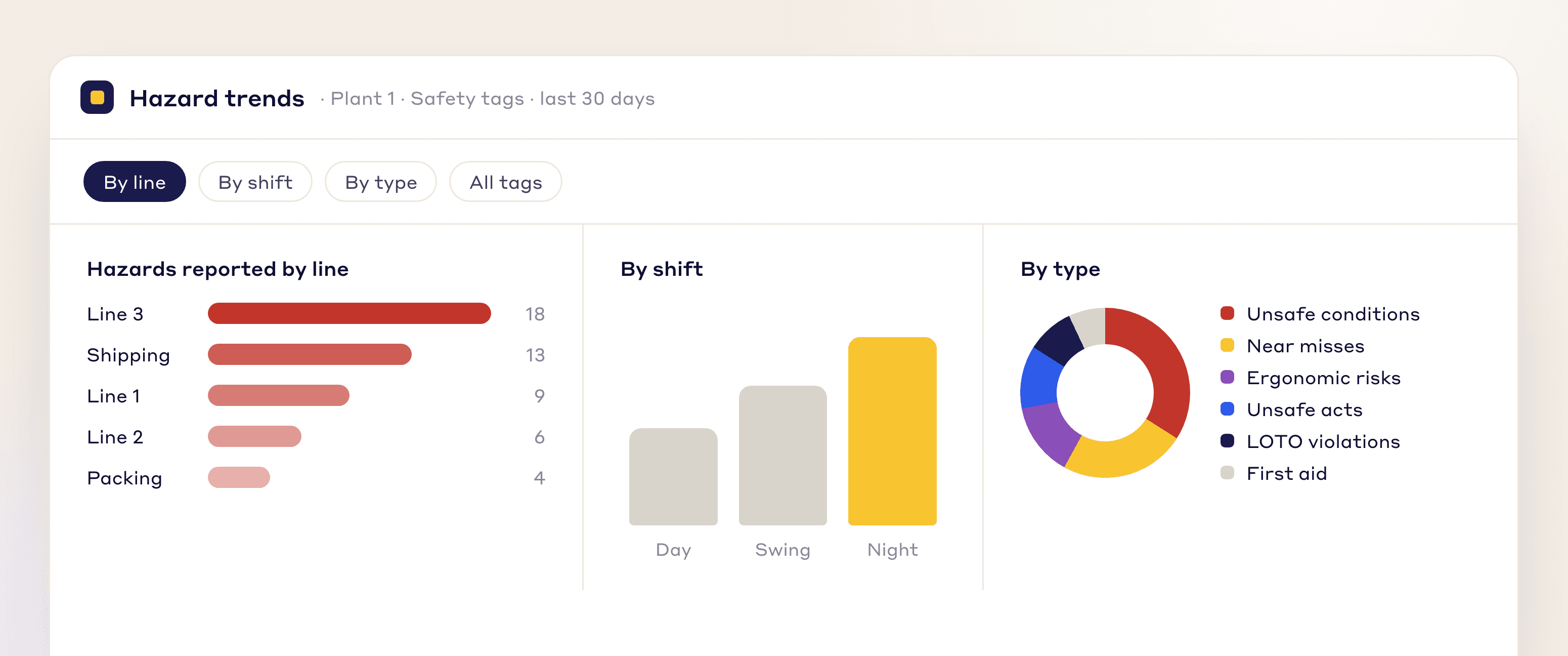The width and height of the screenshot is (1568, 656).
Task: Click the value 13 for Shipping
Action: 535,354
